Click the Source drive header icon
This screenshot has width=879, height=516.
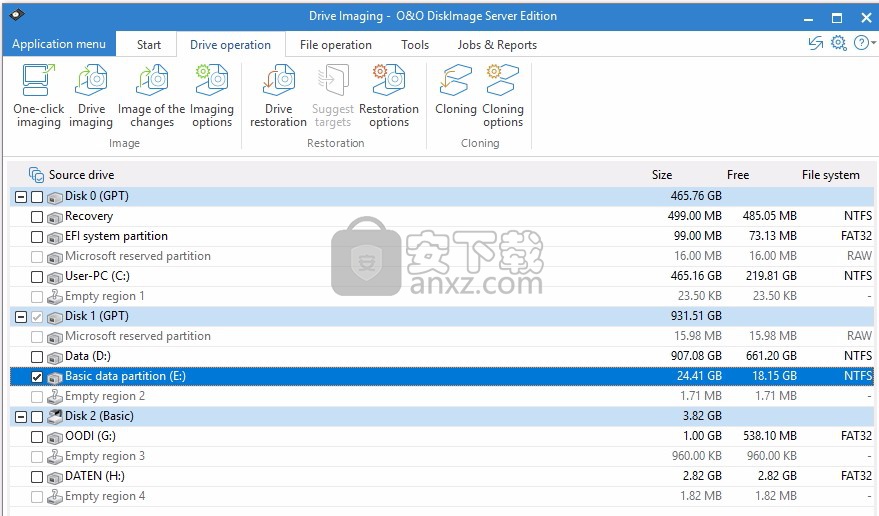click(x=36, y=175)
